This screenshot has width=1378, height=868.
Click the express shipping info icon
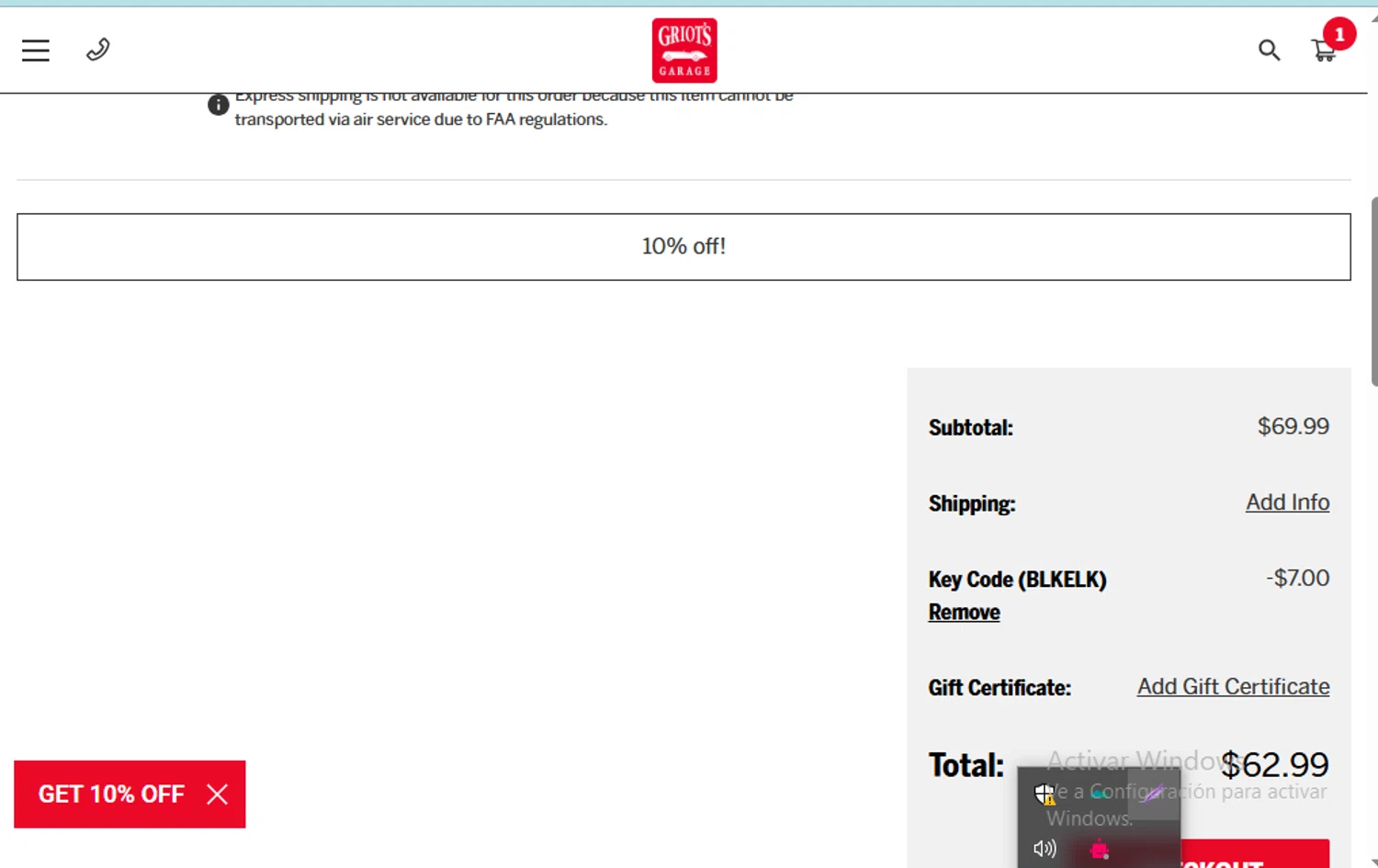(218, 105)
